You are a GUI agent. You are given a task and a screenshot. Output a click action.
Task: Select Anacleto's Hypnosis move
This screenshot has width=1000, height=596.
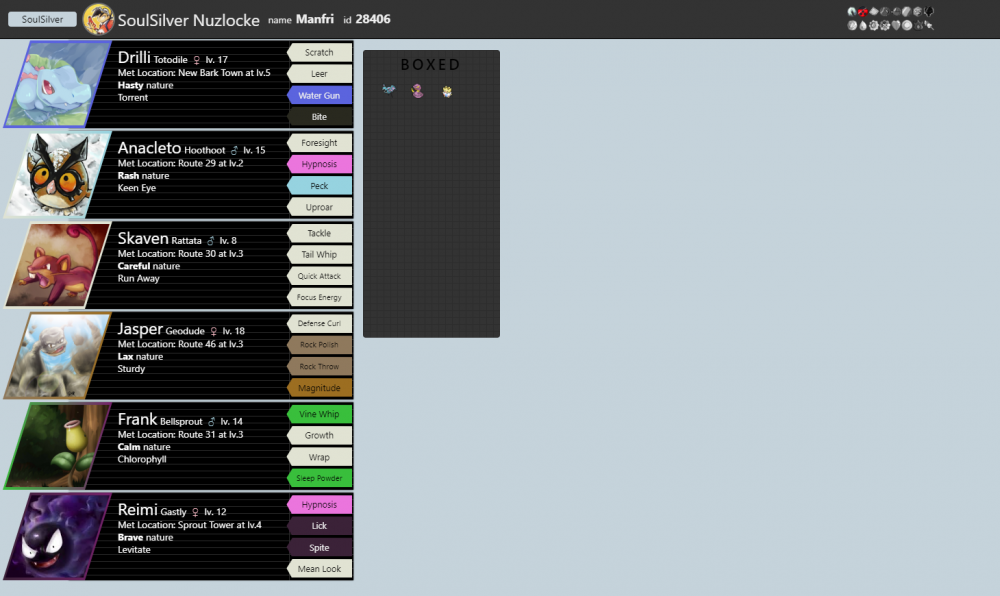(320, 164)
